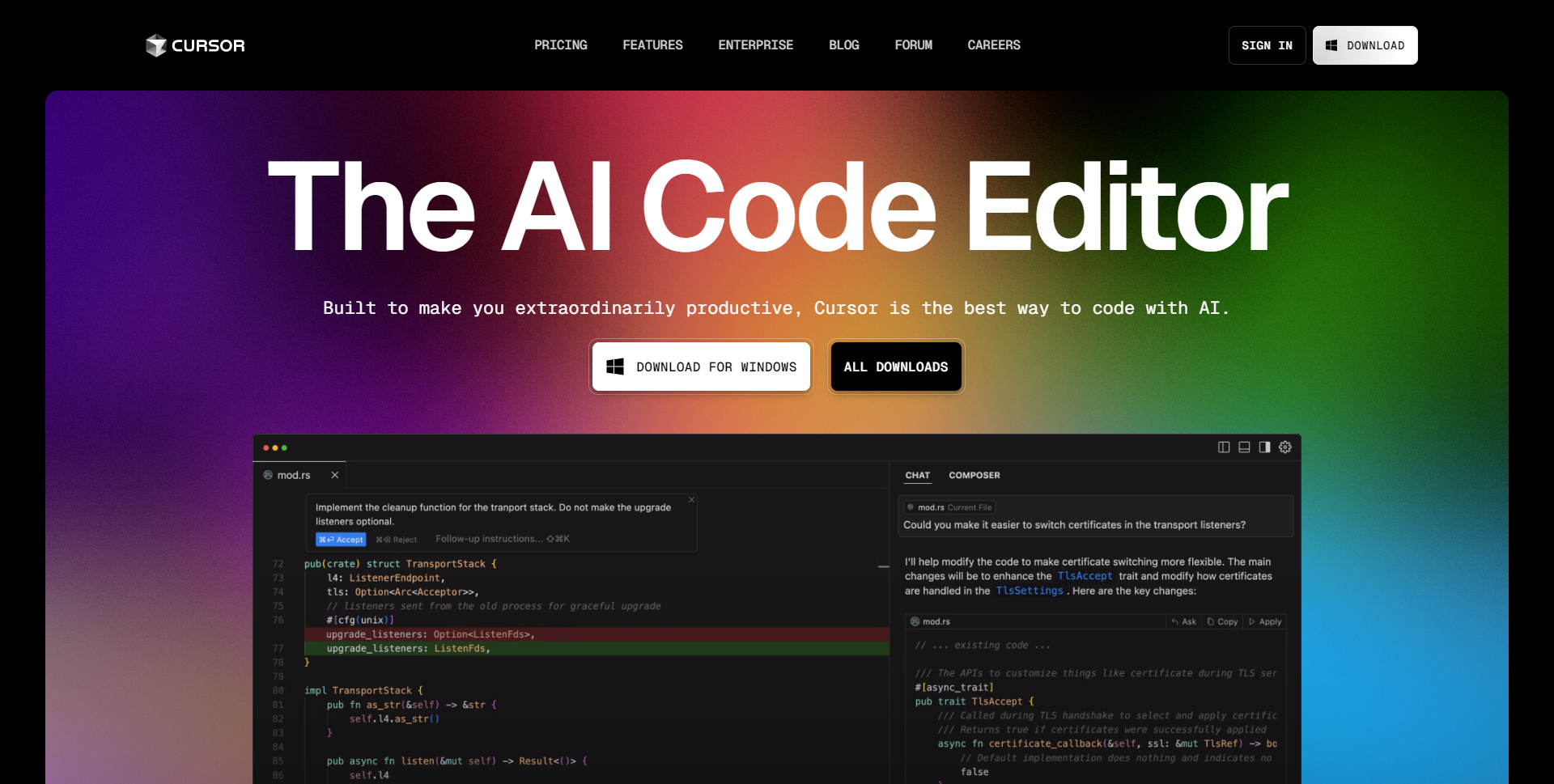Viewport: 1554px width, 784px height.
Task: Click the Follow-up instructions field
Action: point(503,539)
